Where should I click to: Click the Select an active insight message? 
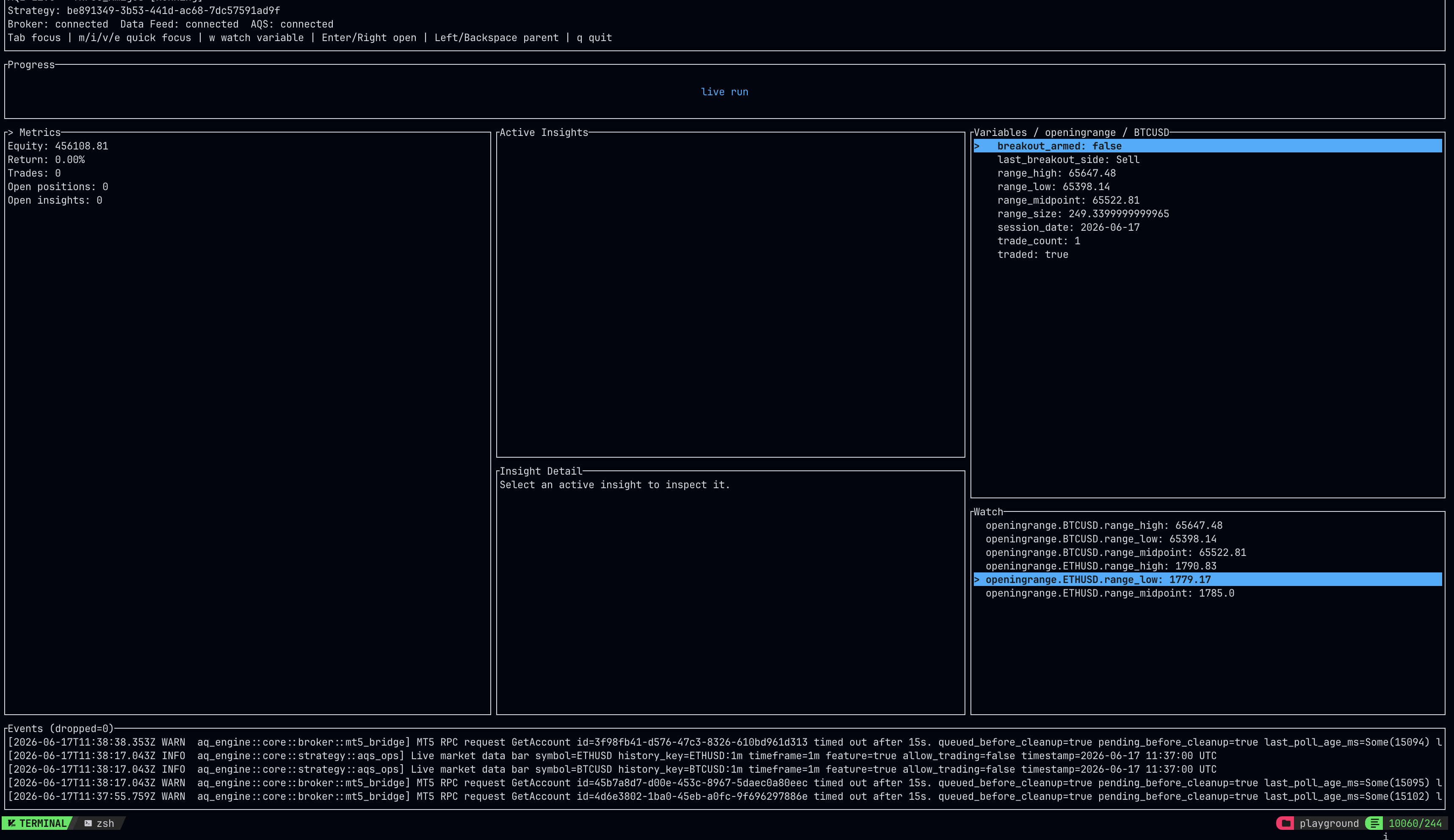(614, 485)
